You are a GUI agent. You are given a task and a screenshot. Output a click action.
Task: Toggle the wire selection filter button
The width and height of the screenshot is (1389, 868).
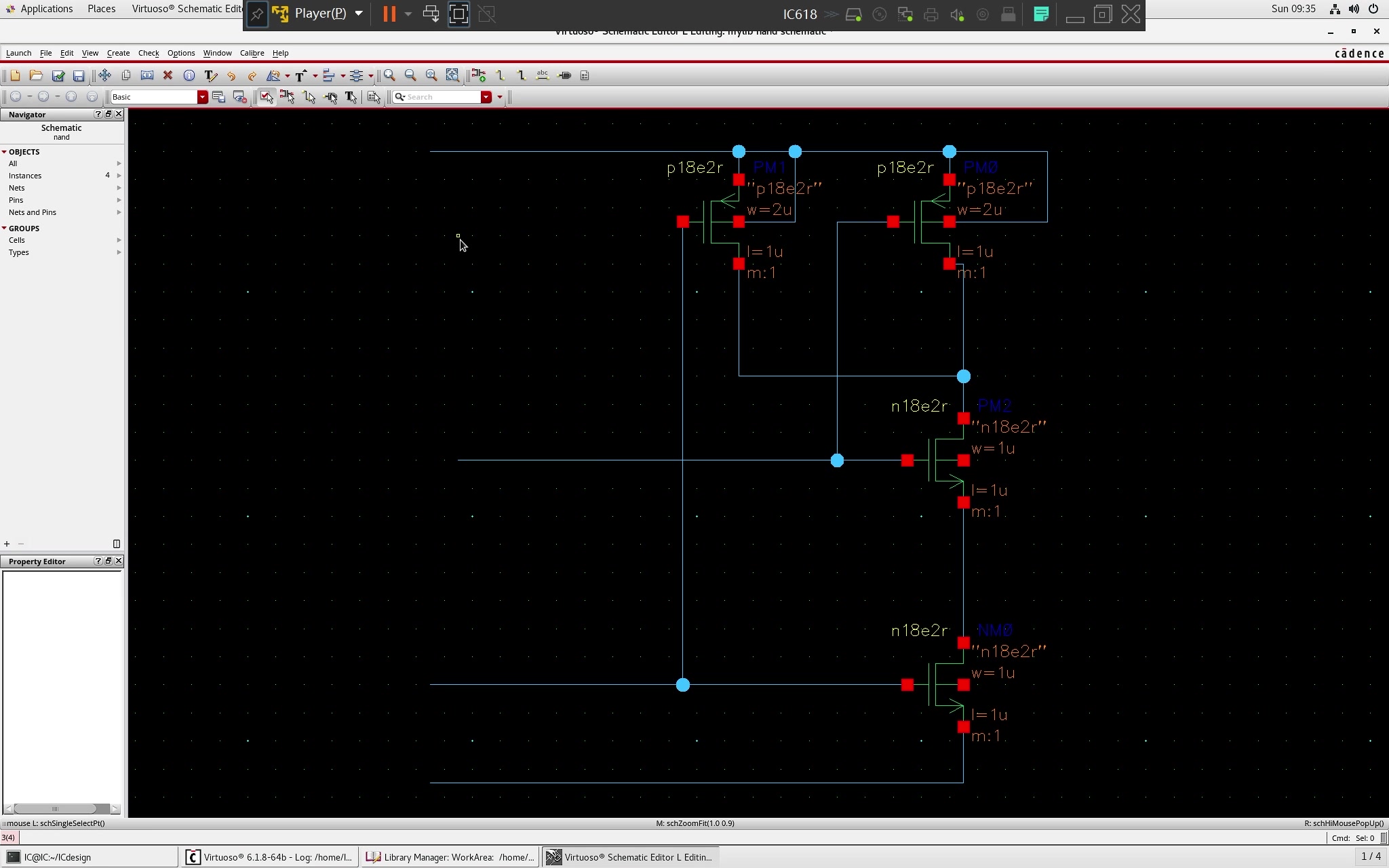click(x=309, y=97)
